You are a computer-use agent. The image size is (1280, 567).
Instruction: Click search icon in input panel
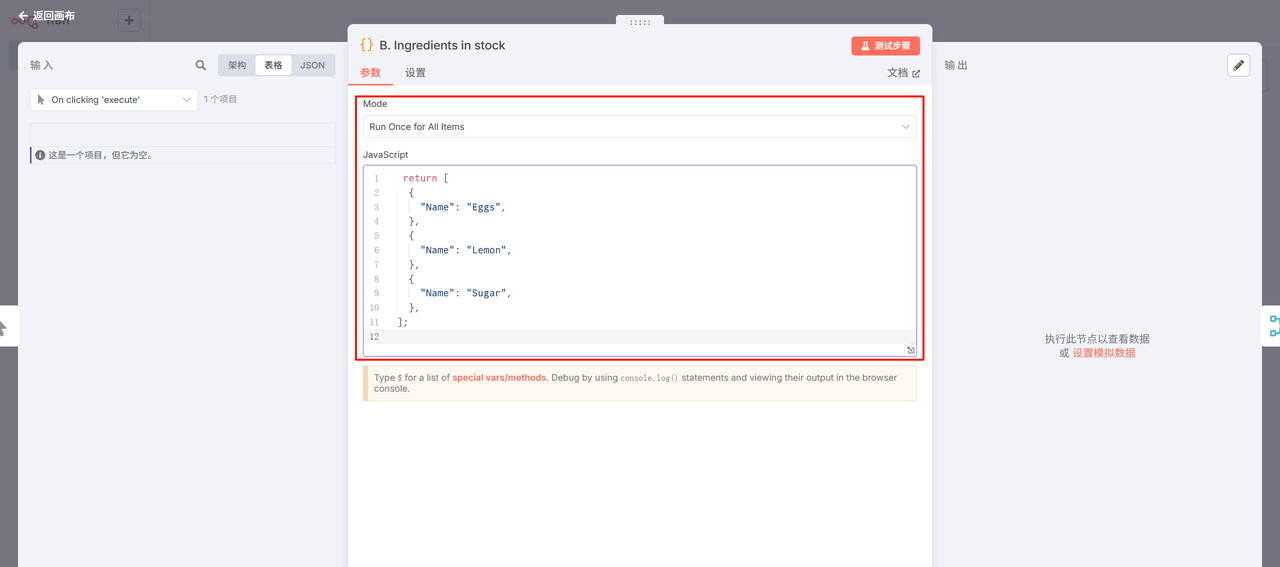pos(201,65)
